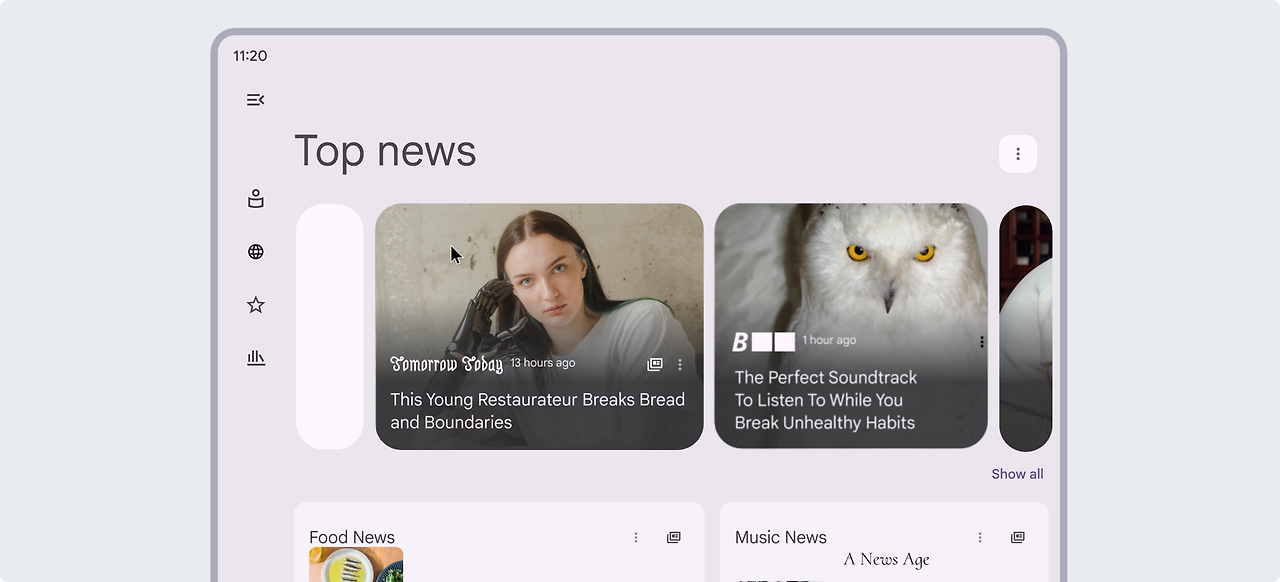
Task: Open the white owl card image
Action: (x=851, y=326)
